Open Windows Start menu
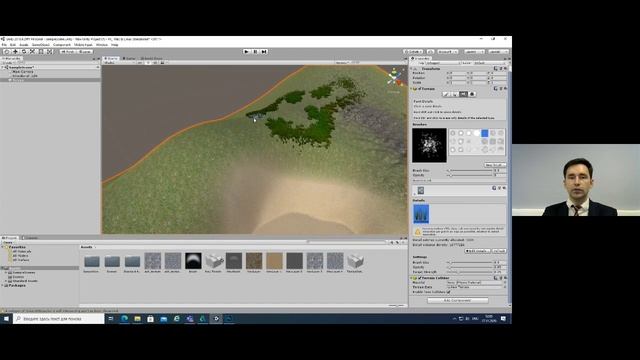 6,319
